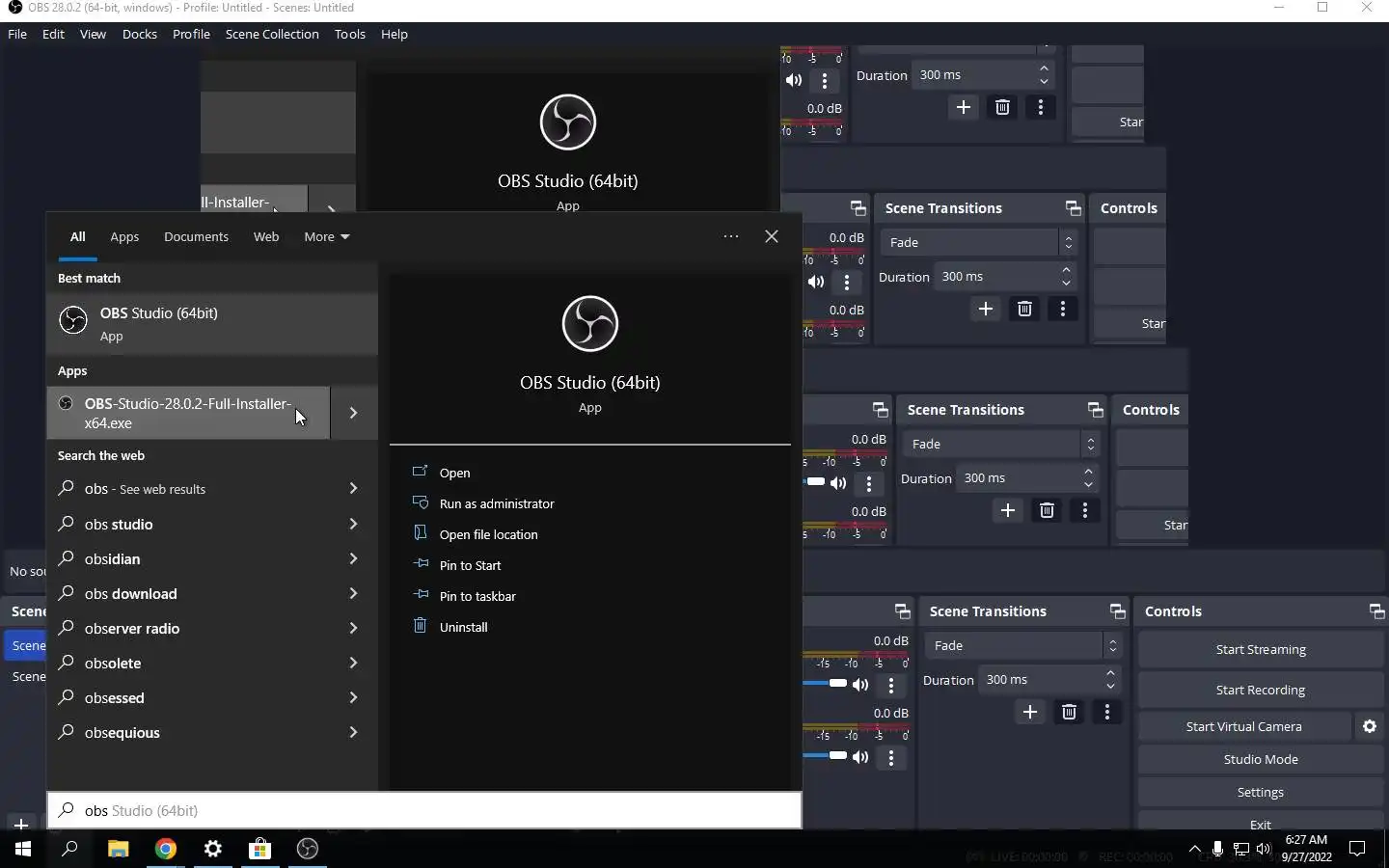Screen dimensions: 1389x868
Task: Open Microsoft Store from the taskbar
Action: click(260, 849)
